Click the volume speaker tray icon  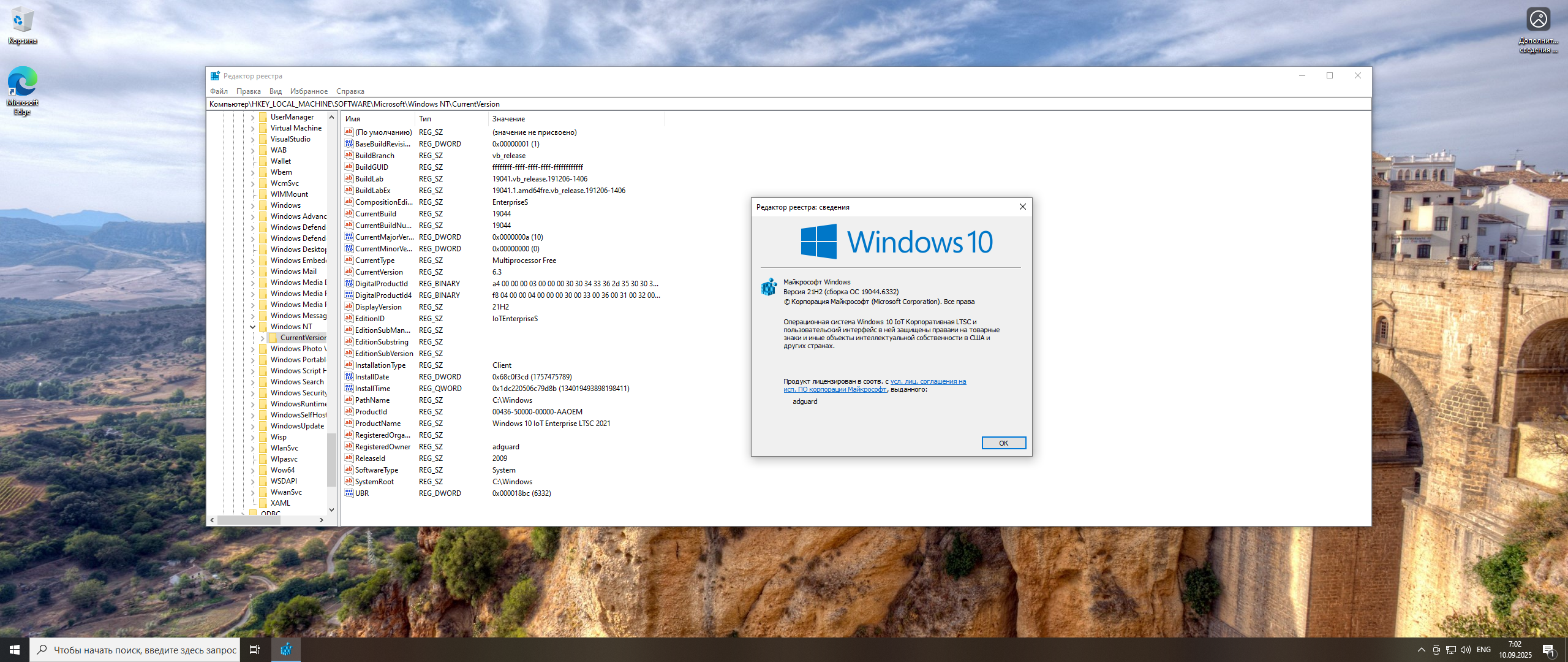(x=1465, y=650)
